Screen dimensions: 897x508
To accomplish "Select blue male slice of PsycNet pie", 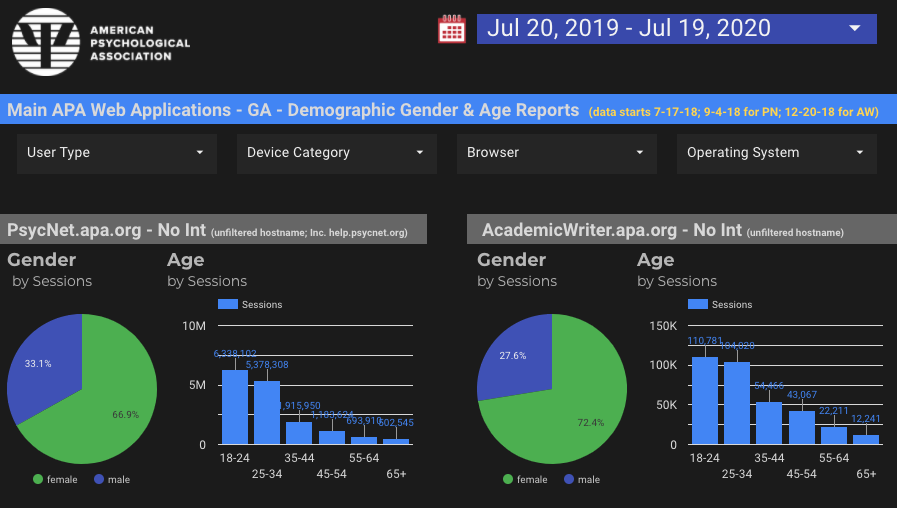I will click(x=40, y=365).
